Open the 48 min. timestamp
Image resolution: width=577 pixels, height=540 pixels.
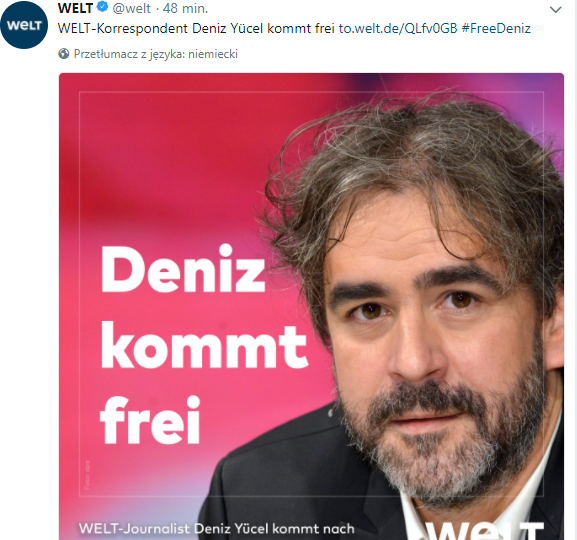185,8
